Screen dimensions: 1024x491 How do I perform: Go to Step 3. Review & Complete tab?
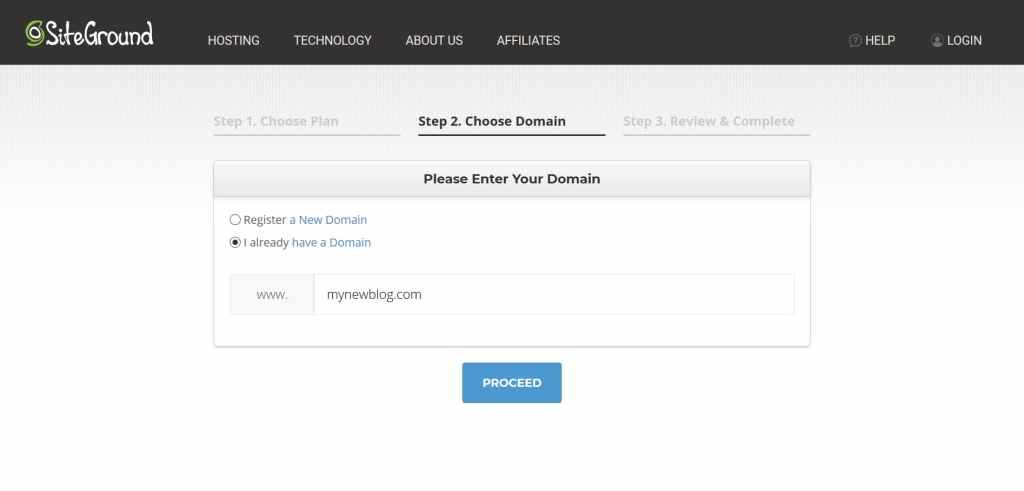click(716, 122)
